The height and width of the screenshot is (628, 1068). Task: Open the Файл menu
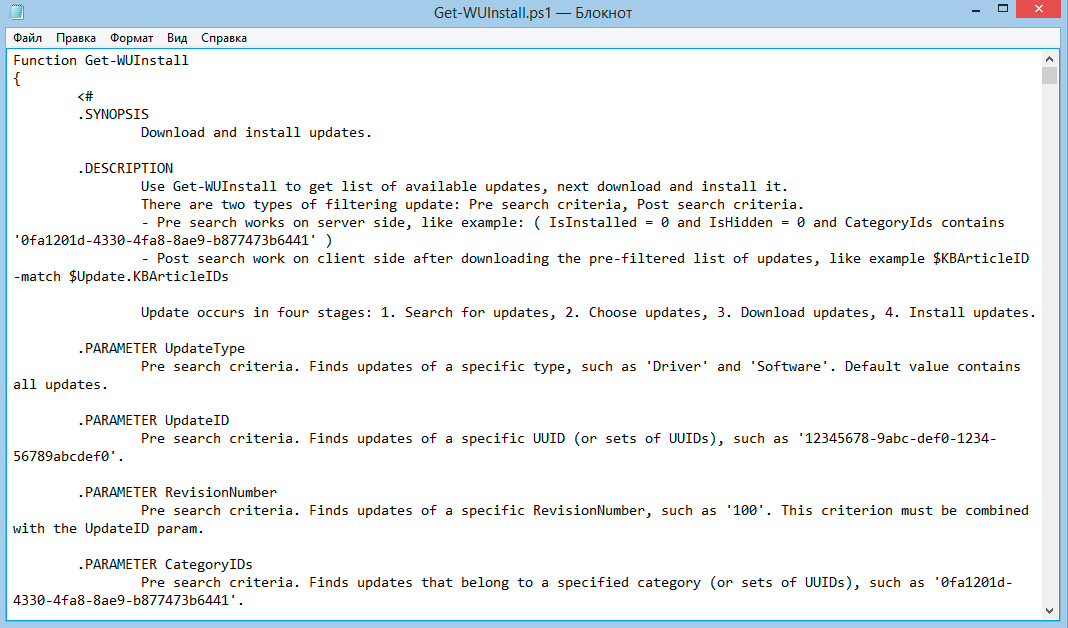pos(27,38)
